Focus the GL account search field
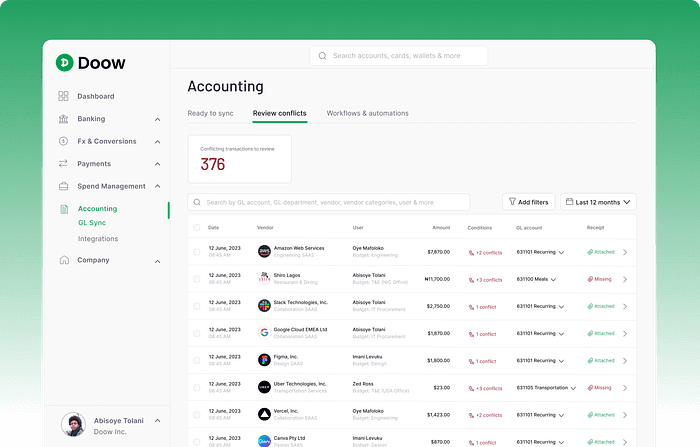Screen dimensions: 700x447 click(329, 202)
